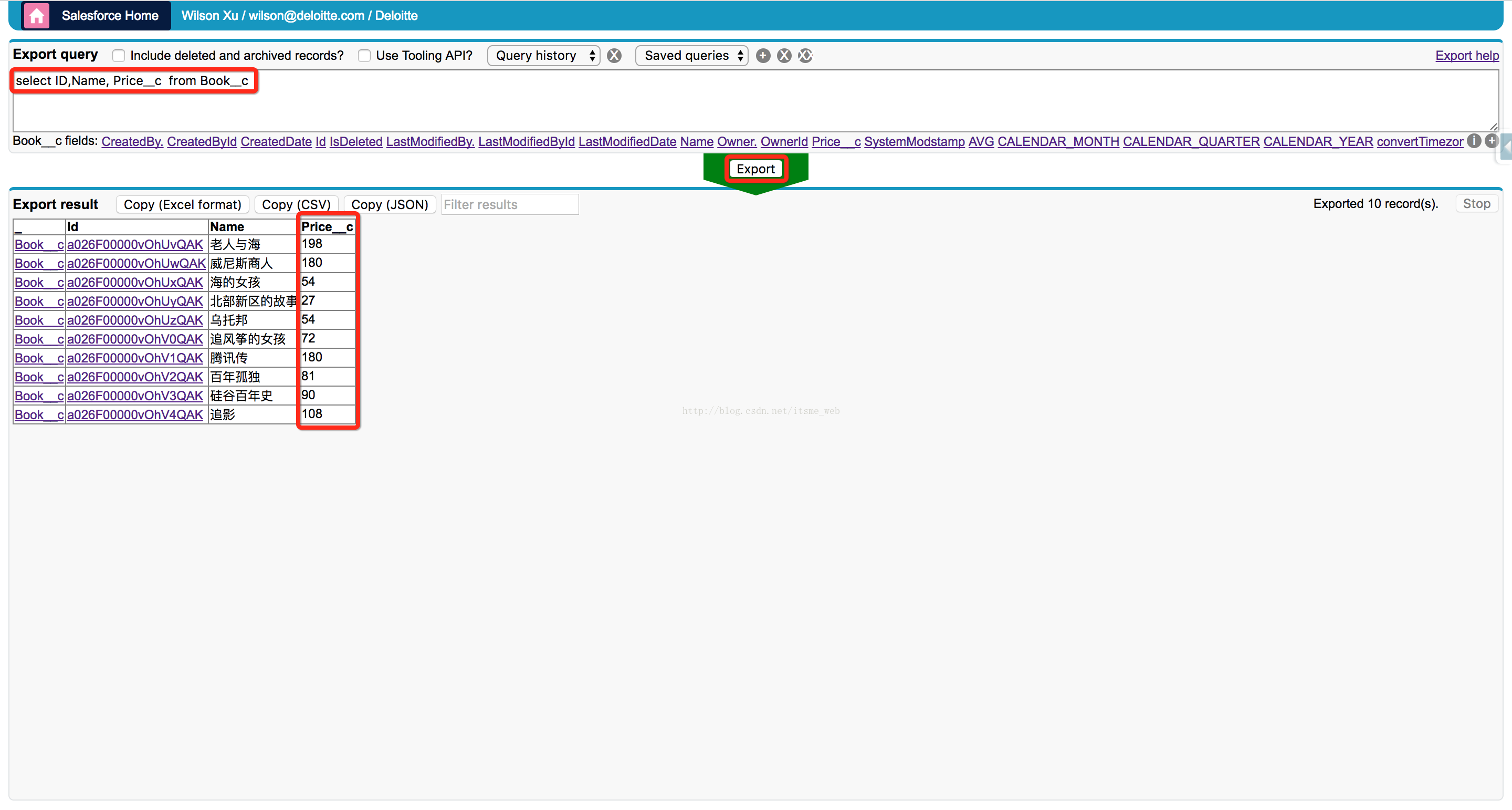The width and height of the screenshot is (1512, 810).
Task: Click the pink Salesforce Home house icon
Action: (36, 16)
